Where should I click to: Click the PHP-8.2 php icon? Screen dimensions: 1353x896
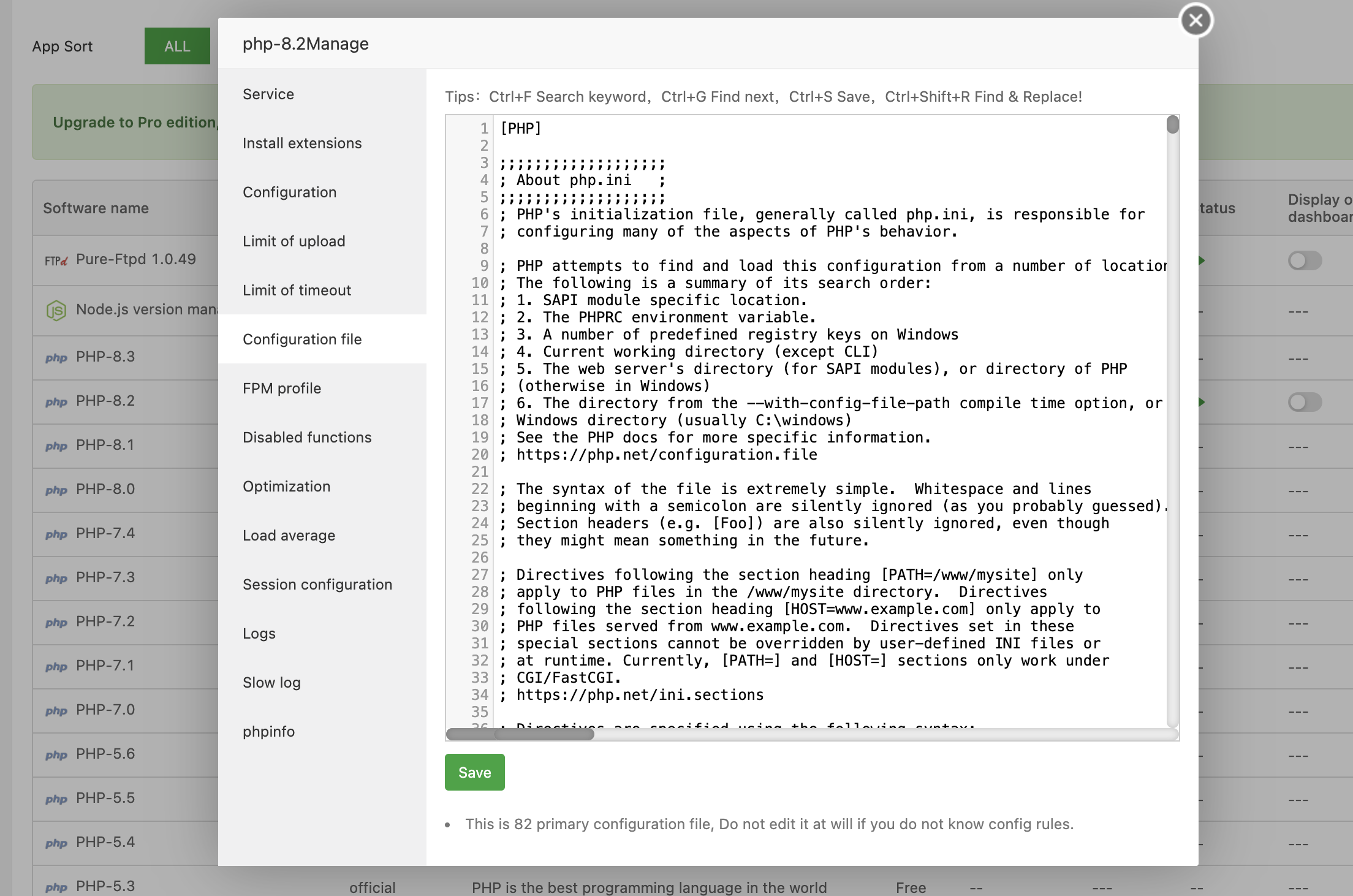(56, 402)
